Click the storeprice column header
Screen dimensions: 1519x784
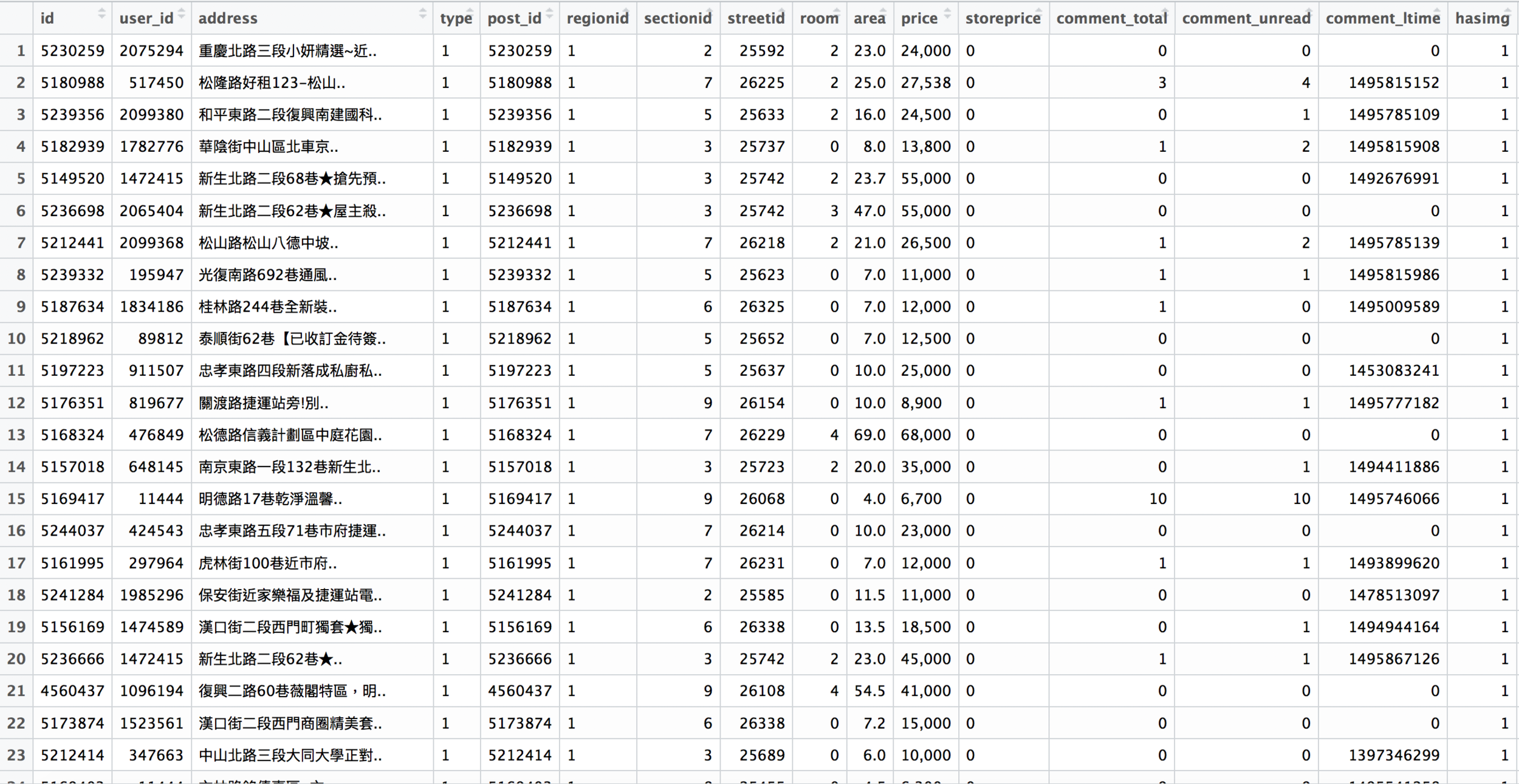(1003, 18)
